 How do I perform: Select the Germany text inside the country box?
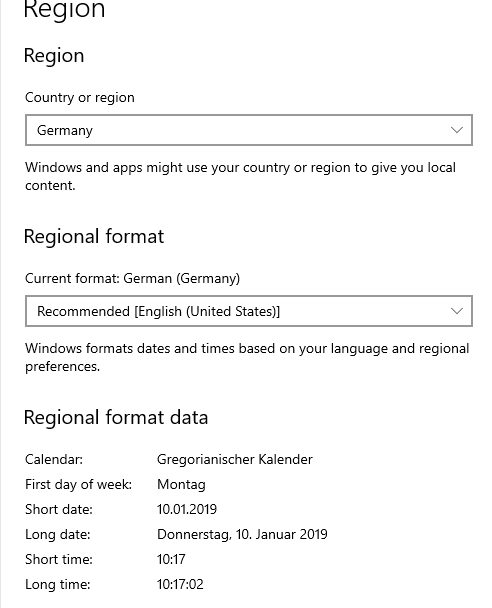tap(65, 131)
